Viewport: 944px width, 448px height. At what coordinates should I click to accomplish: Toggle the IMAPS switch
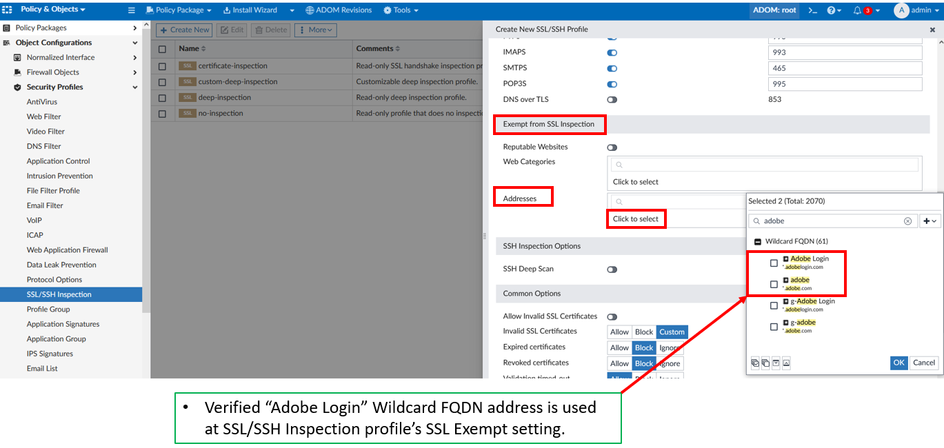coord(612,53)
